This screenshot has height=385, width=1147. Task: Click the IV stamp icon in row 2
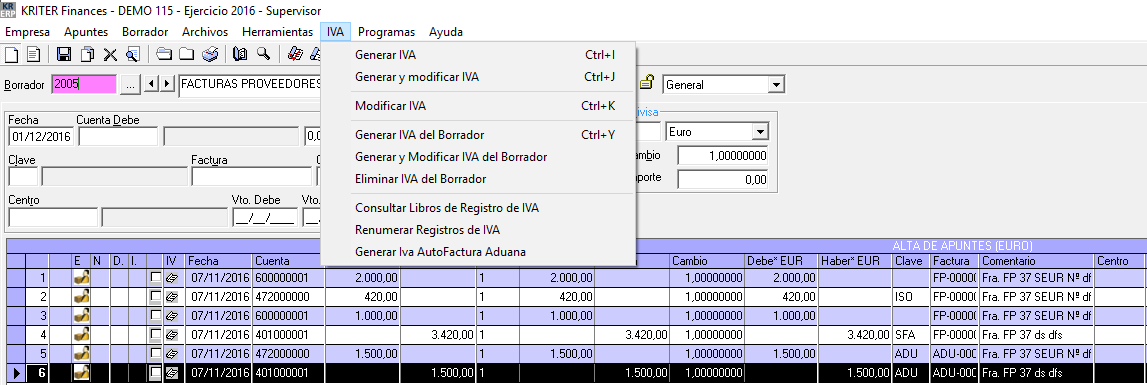click(x=171, y=298)
